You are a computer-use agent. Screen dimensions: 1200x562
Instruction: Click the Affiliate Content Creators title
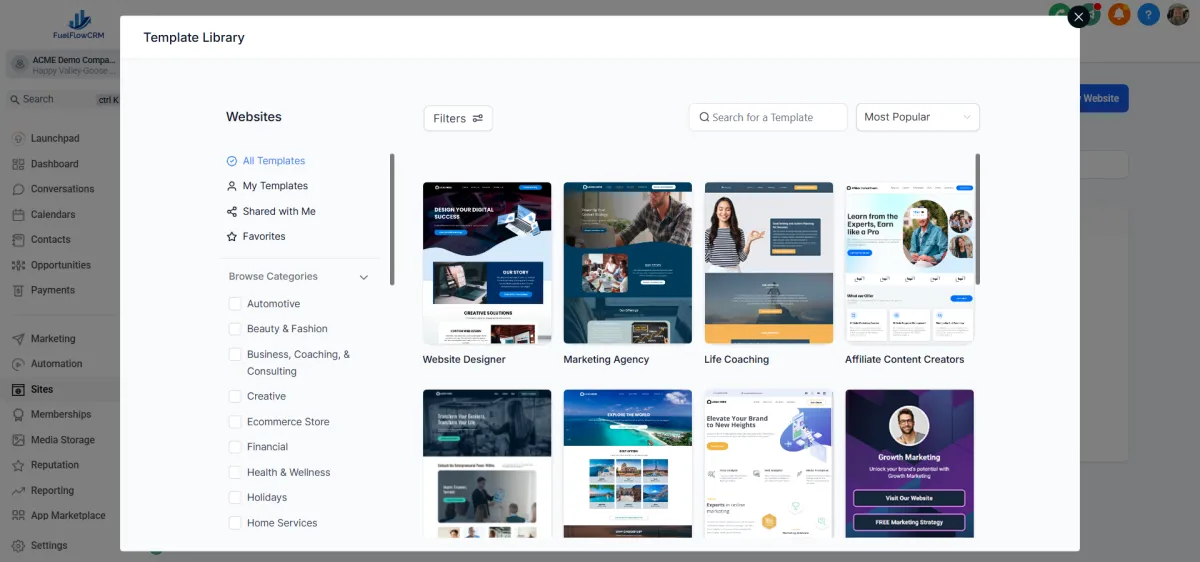[905, 360]
